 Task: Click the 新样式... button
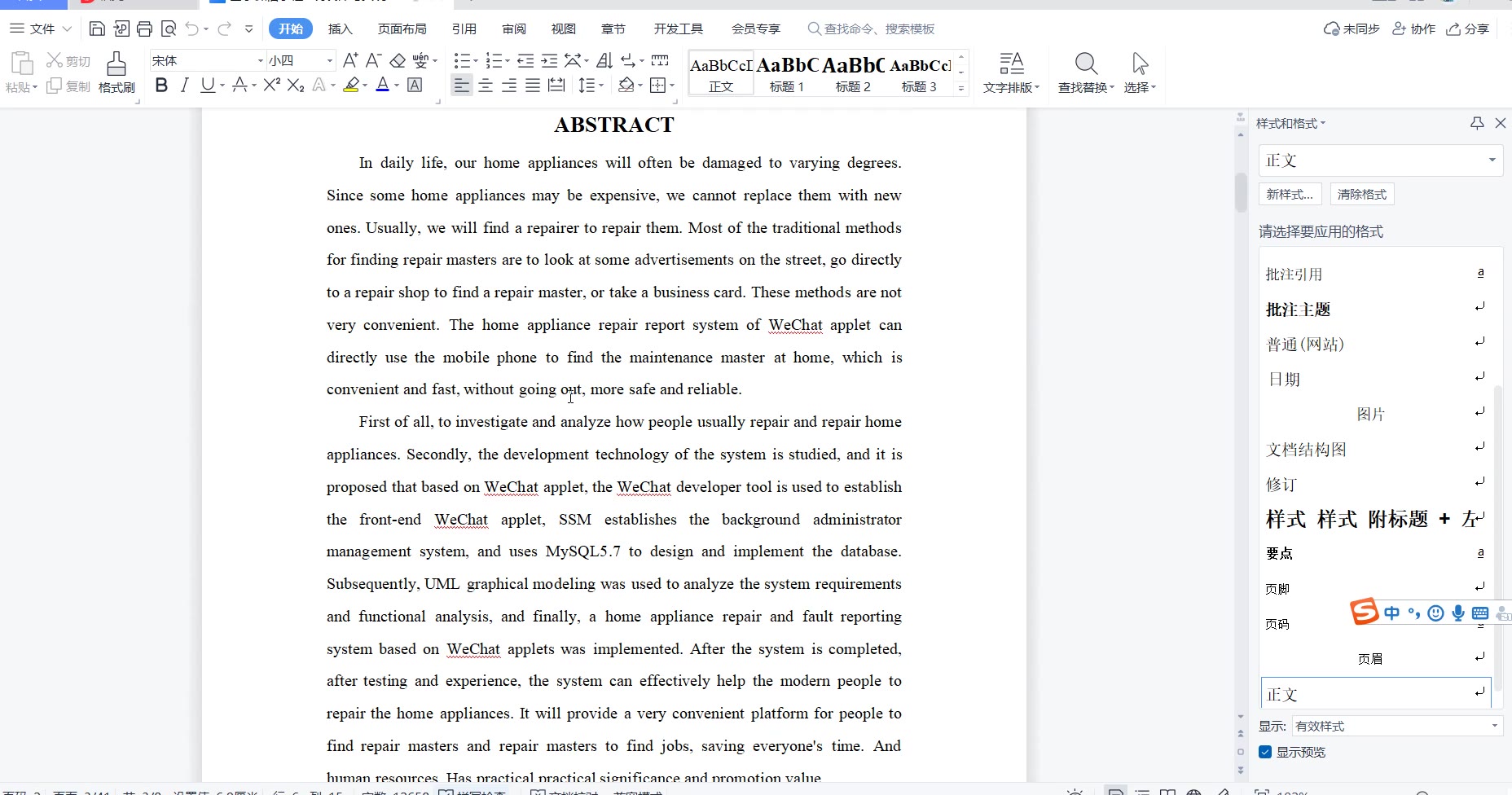tap(1289, 195)
